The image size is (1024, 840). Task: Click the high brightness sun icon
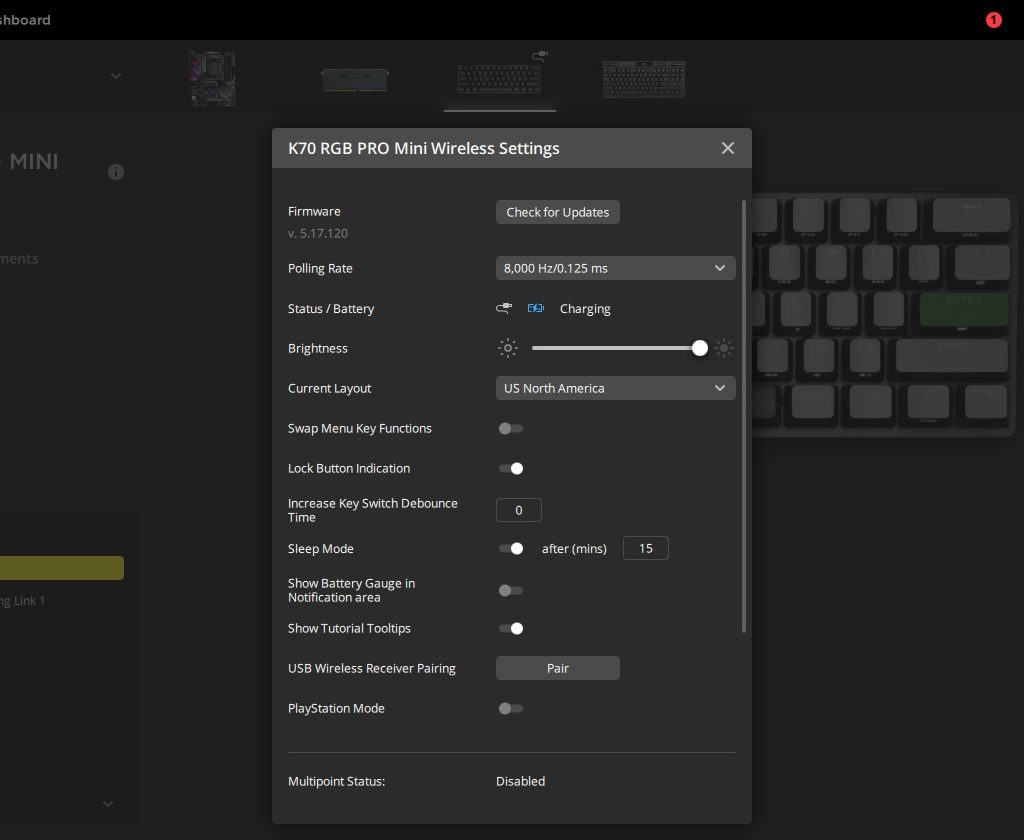[724, 348]
